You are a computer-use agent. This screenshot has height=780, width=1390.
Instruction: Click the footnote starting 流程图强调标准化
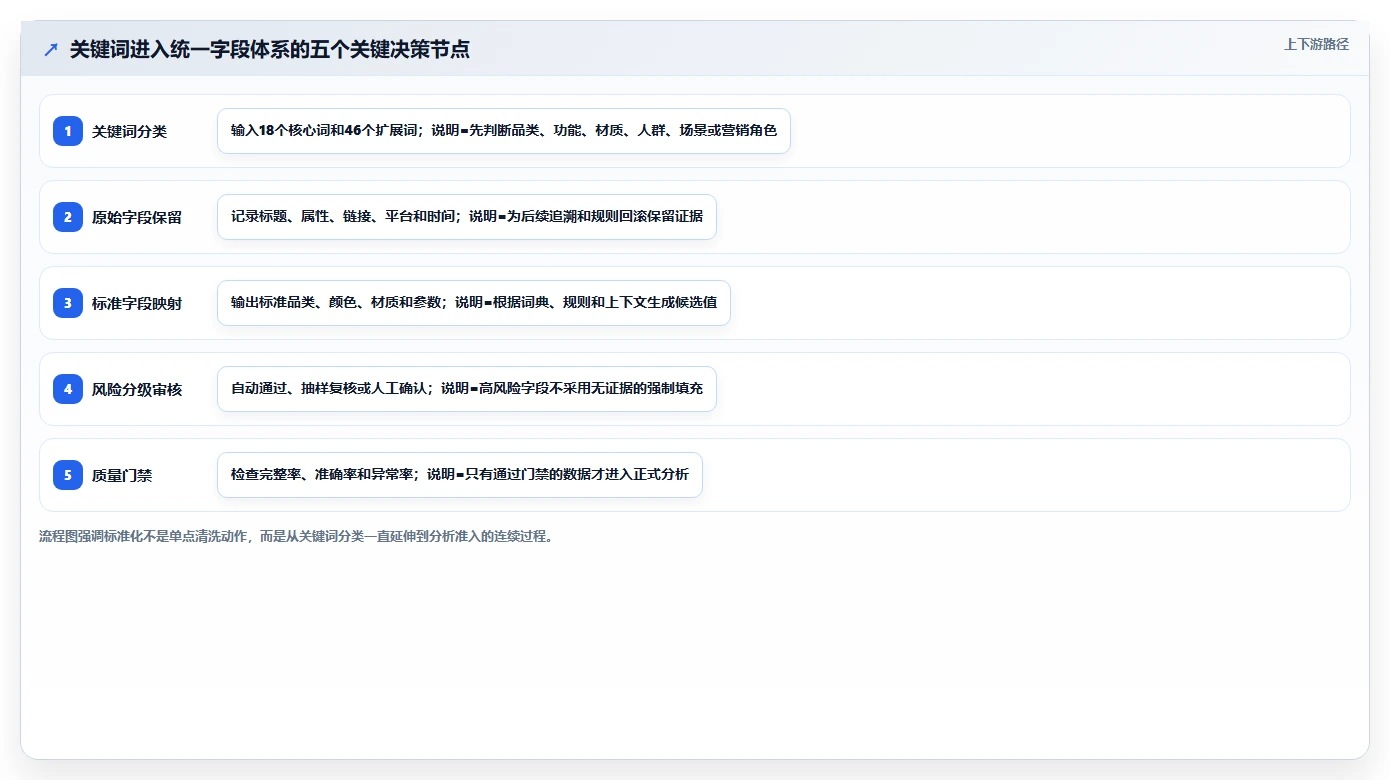coord(296,536)
